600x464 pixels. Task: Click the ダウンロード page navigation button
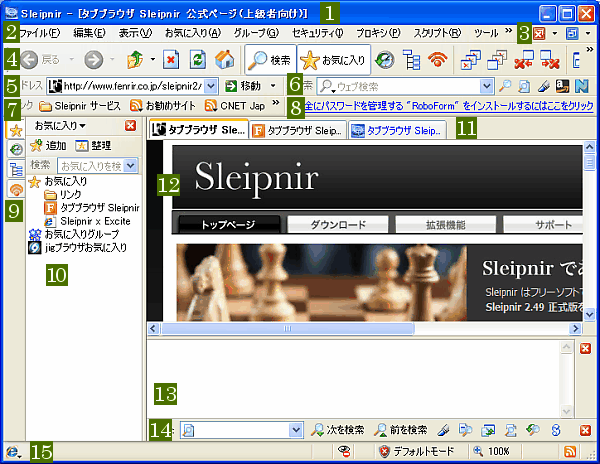click(338, 225)
